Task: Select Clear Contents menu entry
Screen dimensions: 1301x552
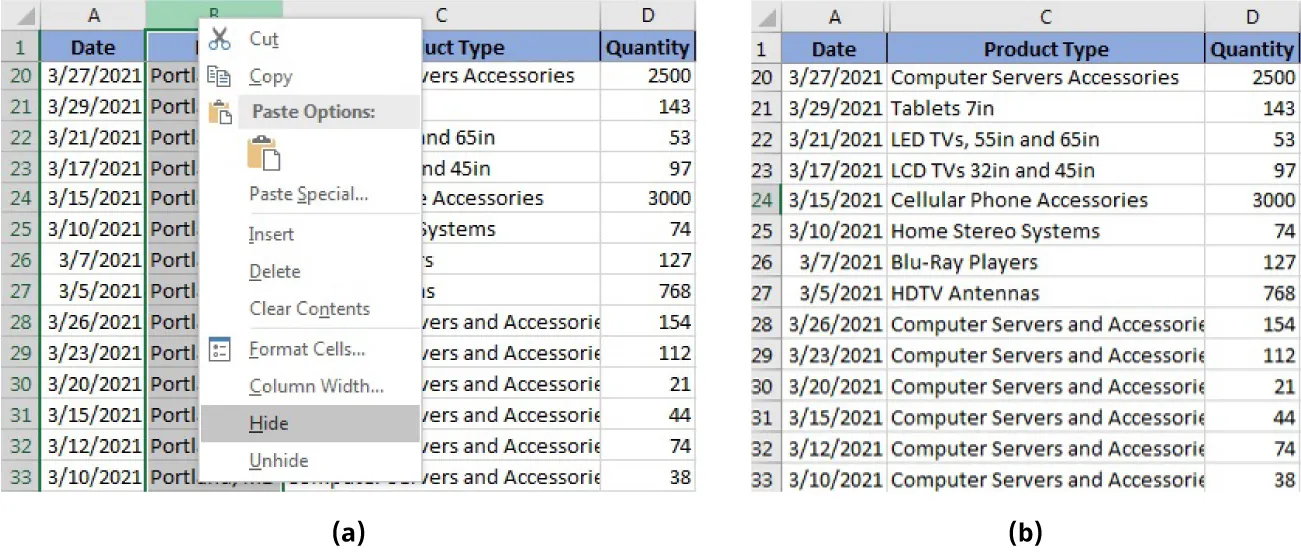Action: tap(309, 309)
